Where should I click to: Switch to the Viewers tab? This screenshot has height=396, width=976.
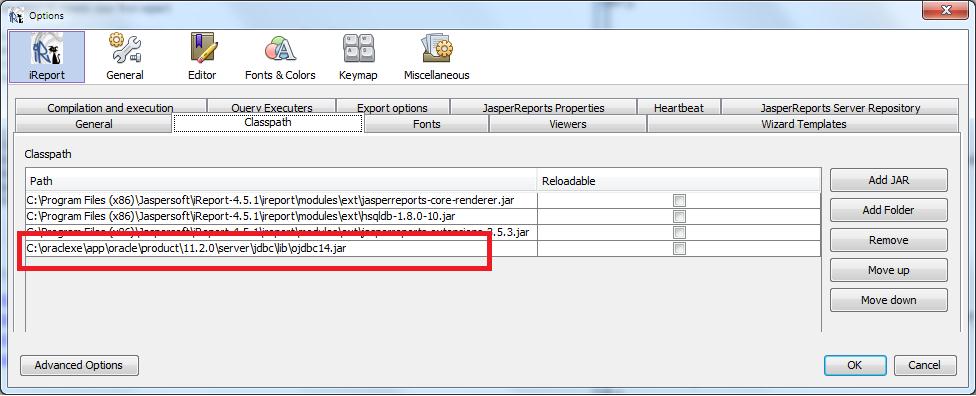[568, 124]
